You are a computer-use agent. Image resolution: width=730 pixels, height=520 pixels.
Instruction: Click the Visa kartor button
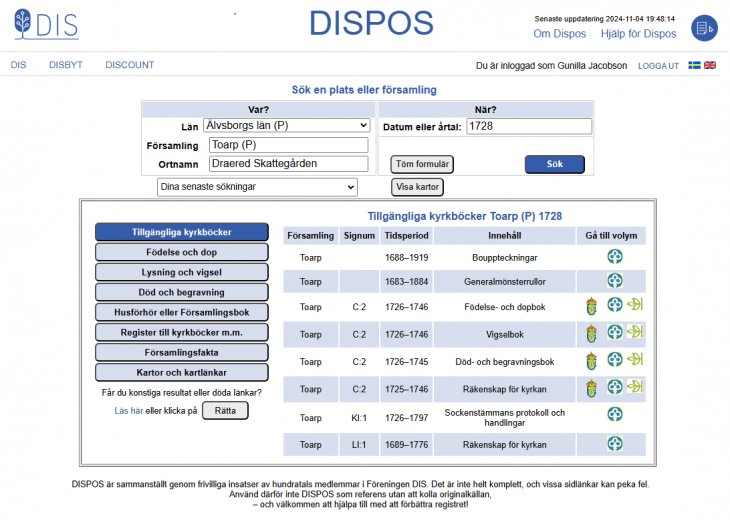pyautogui.click(x=417, y=187)
